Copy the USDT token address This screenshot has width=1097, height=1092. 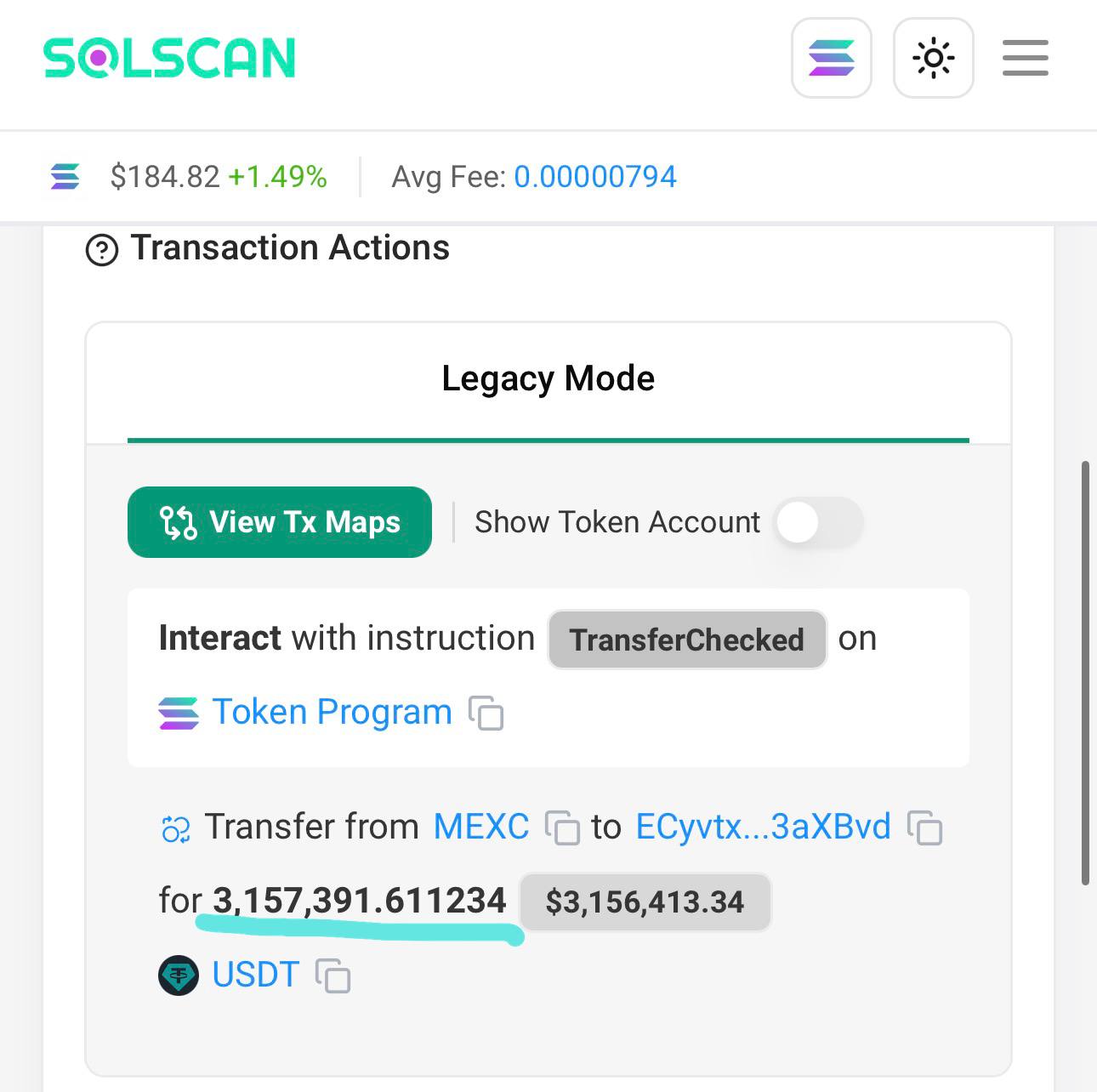[x=333, y=975]
